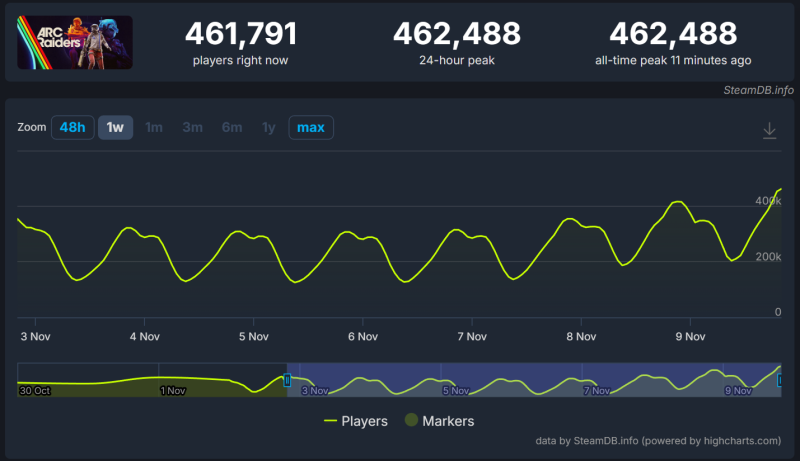Toggle the Players series in legend
800x461 pixels.
(x=356, y=421)
